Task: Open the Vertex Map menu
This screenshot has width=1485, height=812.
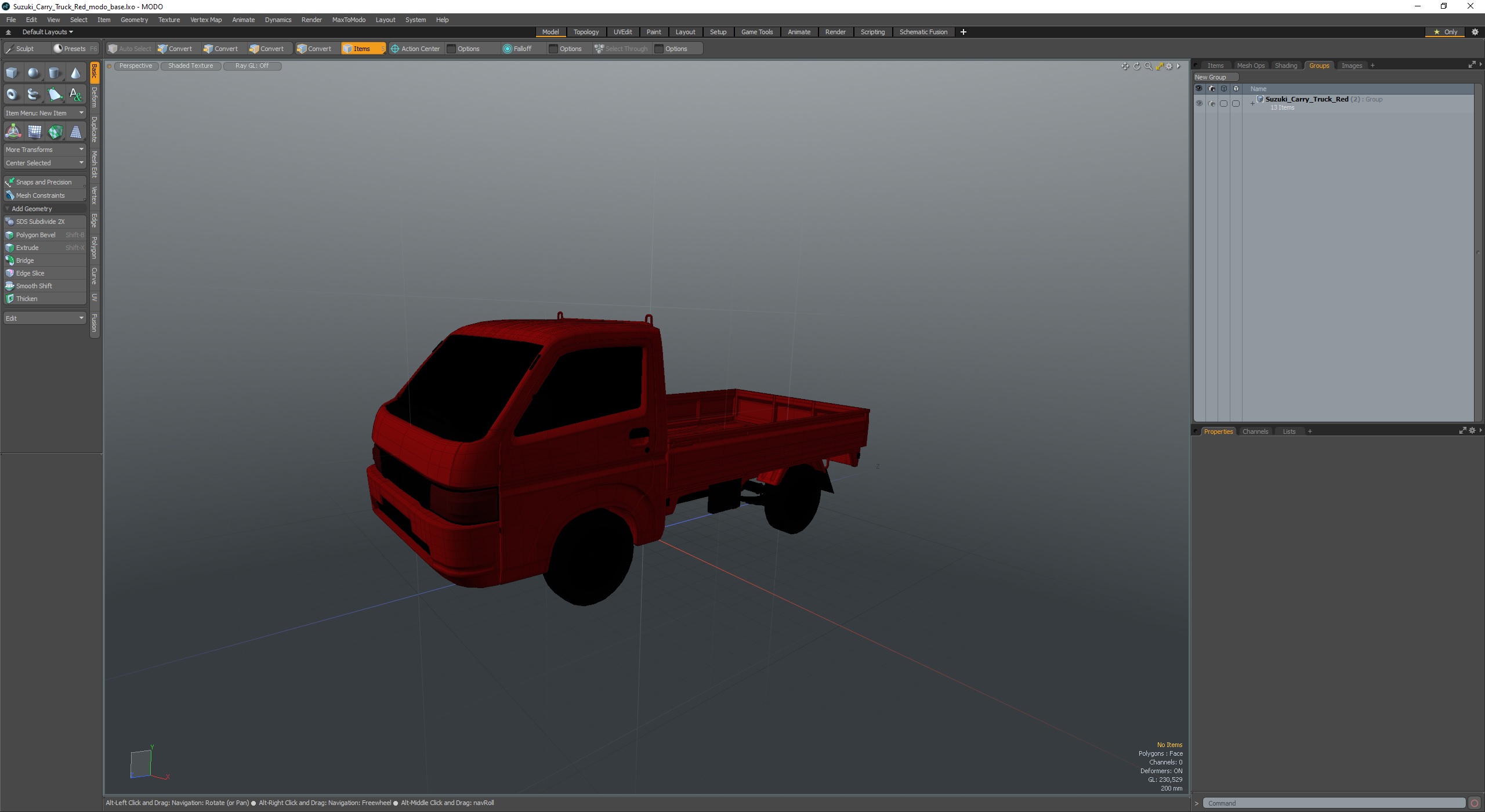Action: click(206, 20)
